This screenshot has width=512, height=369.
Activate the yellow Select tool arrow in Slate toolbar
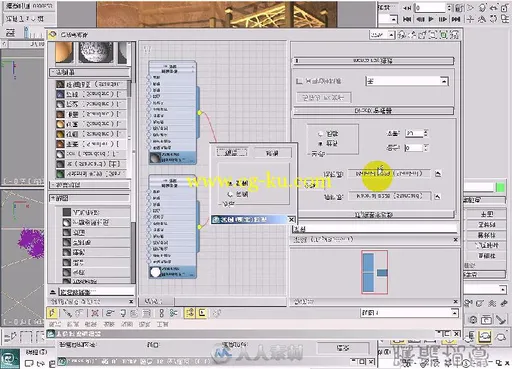point(52,313)
